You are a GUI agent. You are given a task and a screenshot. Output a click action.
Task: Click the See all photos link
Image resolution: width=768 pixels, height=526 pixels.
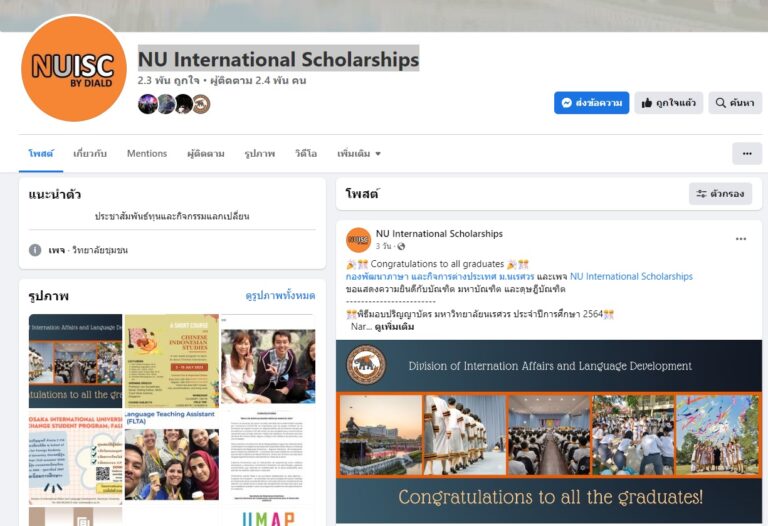click(x=280, y=295)
